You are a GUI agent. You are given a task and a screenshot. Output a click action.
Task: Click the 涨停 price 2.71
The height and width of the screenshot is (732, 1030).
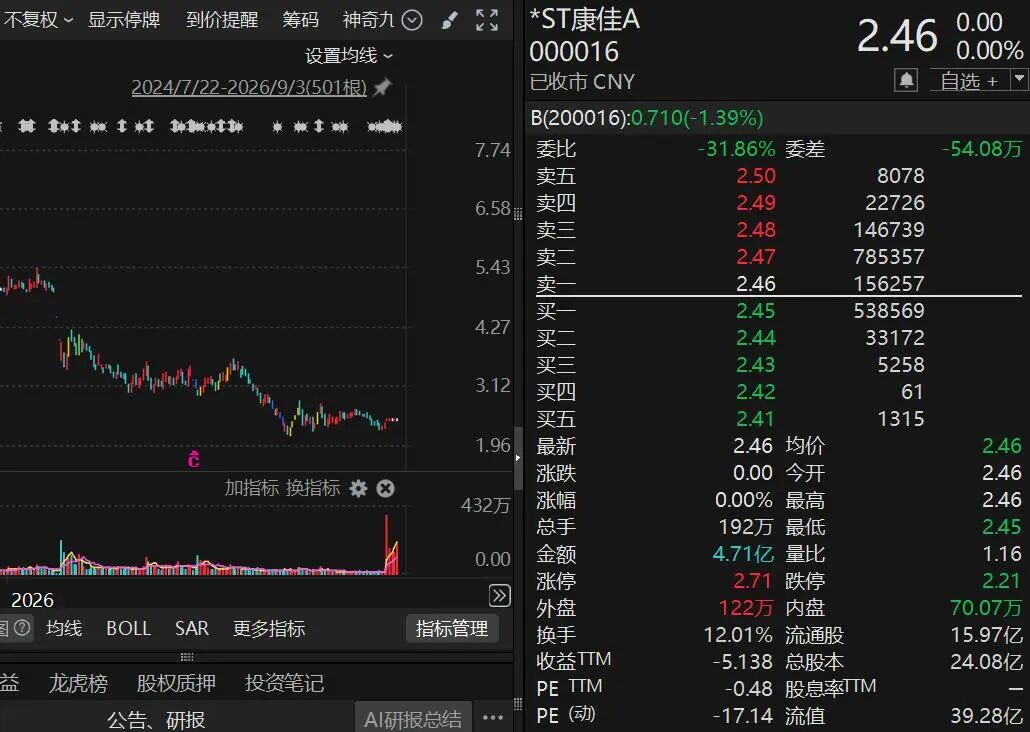coord(752,581)
